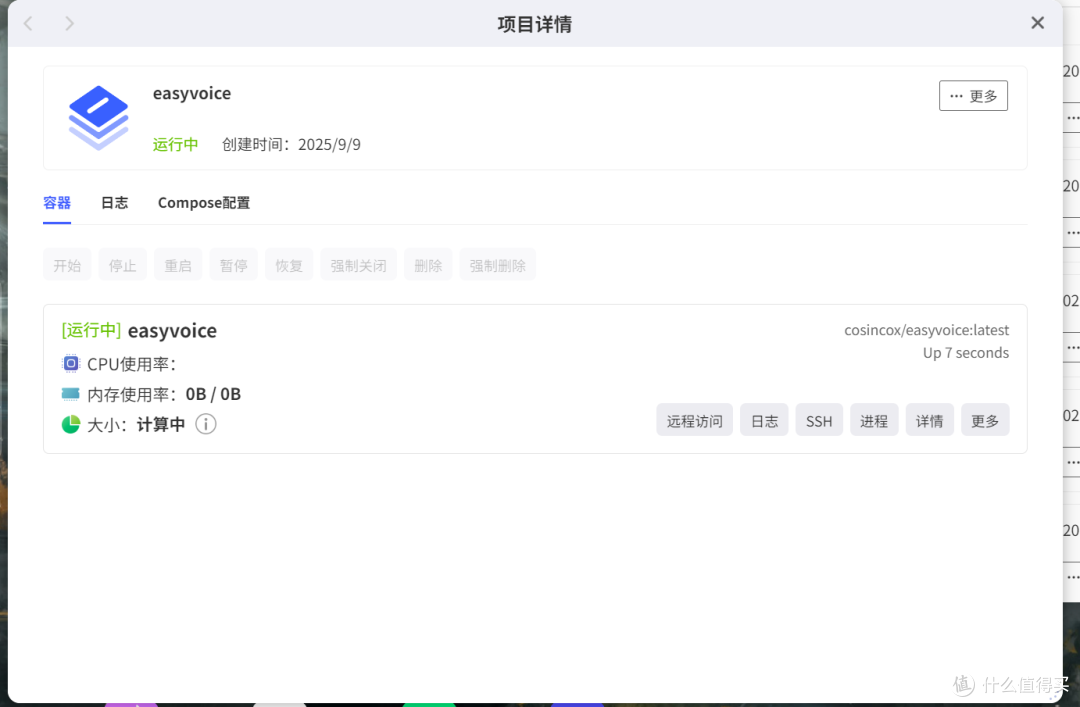Open 详情 of easyvoice container

(929, 420)
